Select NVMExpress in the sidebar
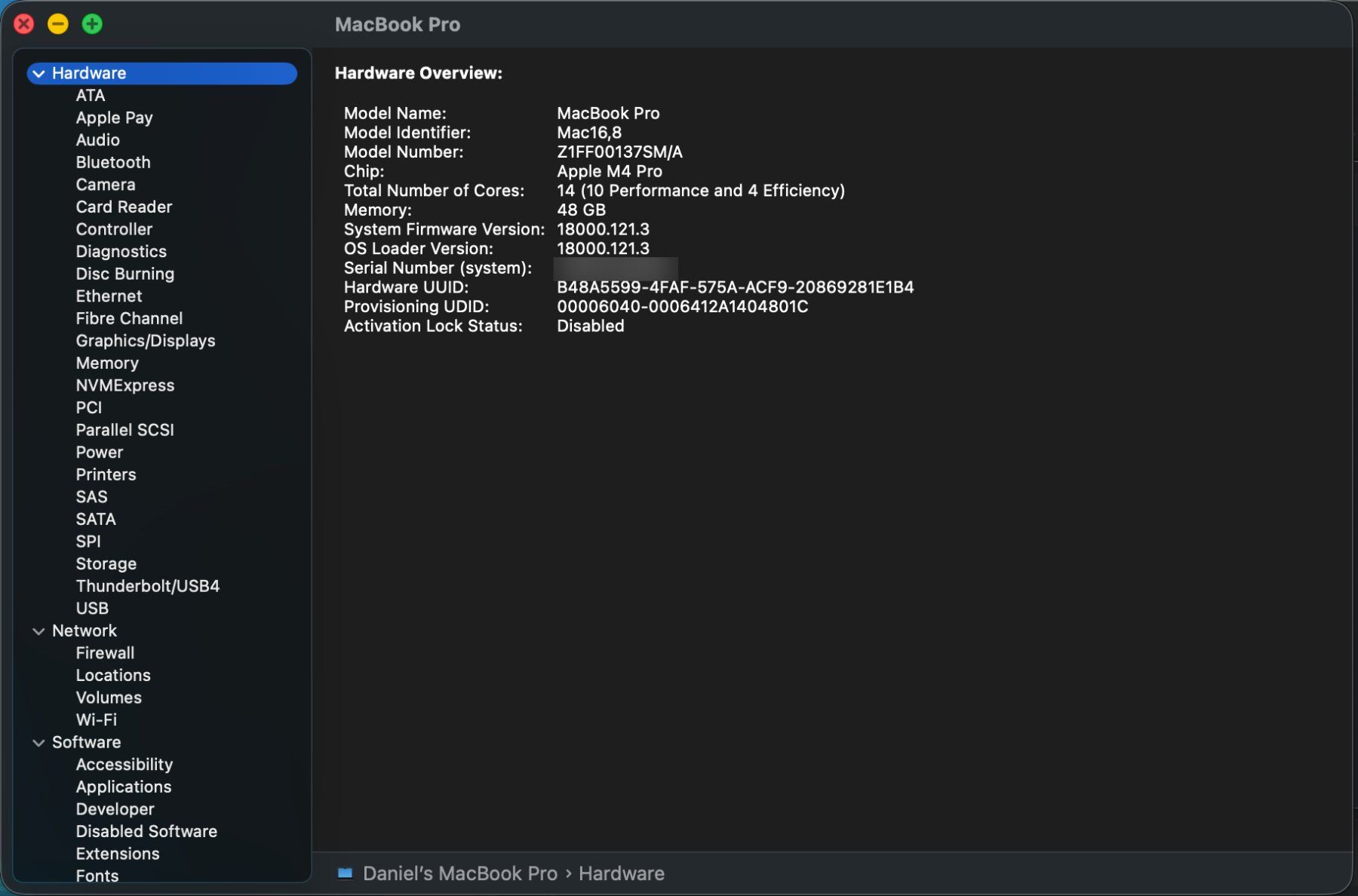The width and height of the screenshot is (1358, 896). 125,385
